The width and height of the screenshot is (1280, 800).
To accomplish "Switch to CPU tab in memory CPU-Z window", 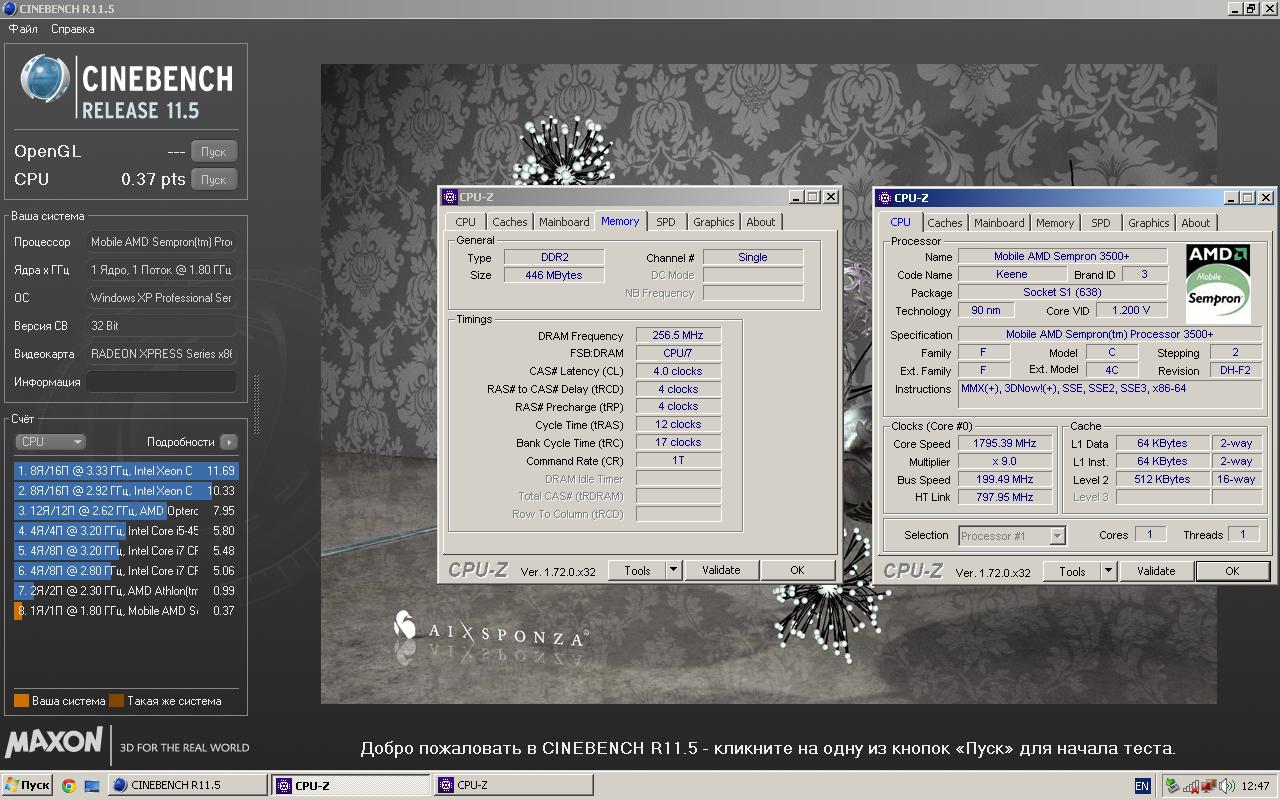I will (x=465, y=222).
